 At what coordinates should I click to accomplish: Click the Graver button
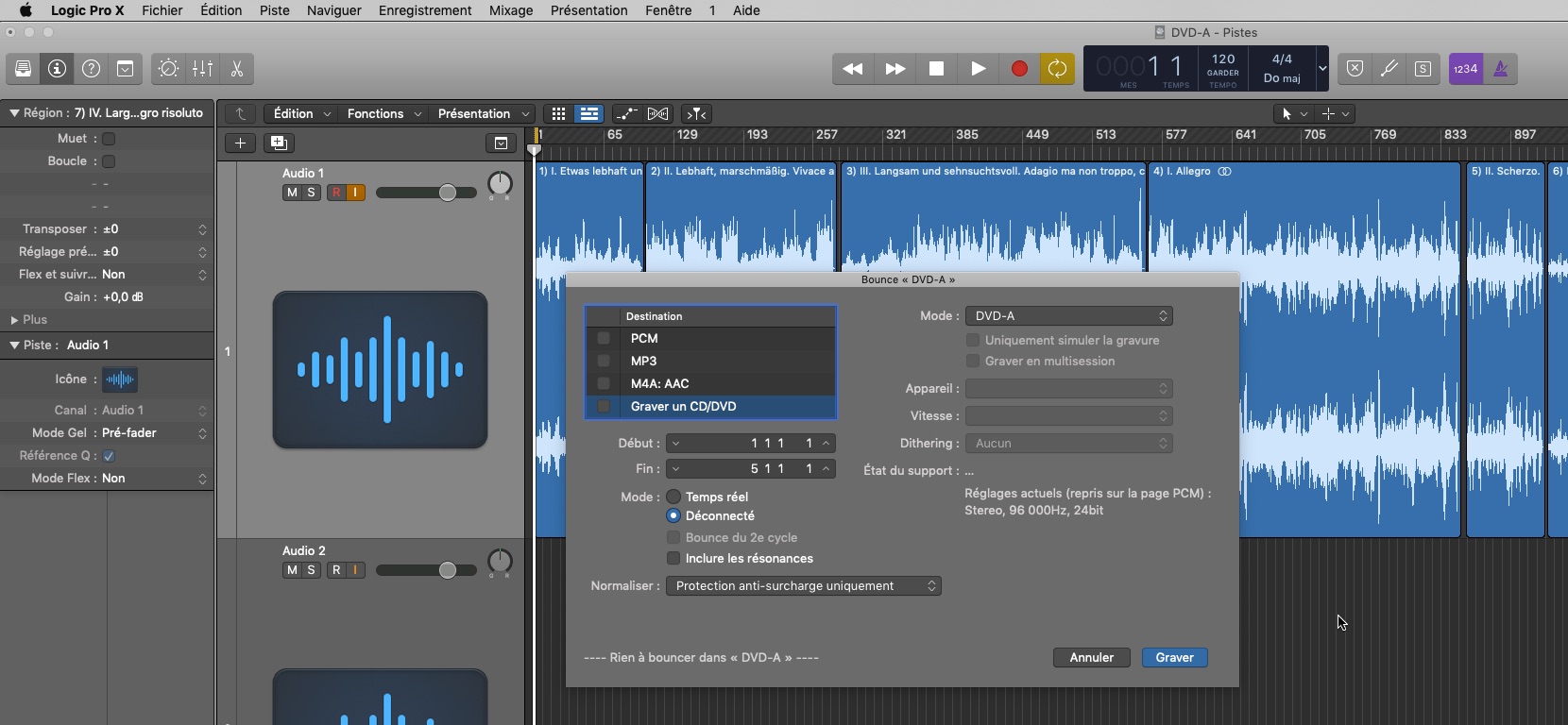[x=1175, y=657]
